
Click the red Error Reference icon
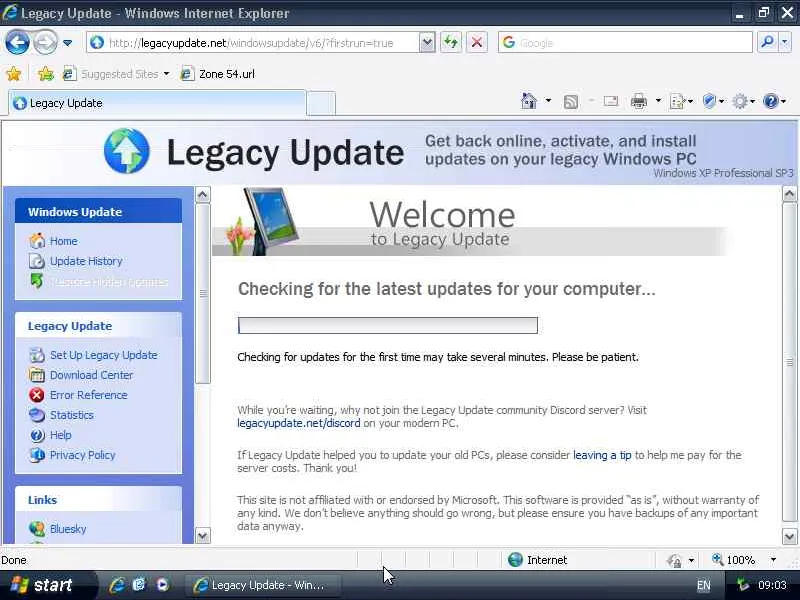[x=37, y=395]
